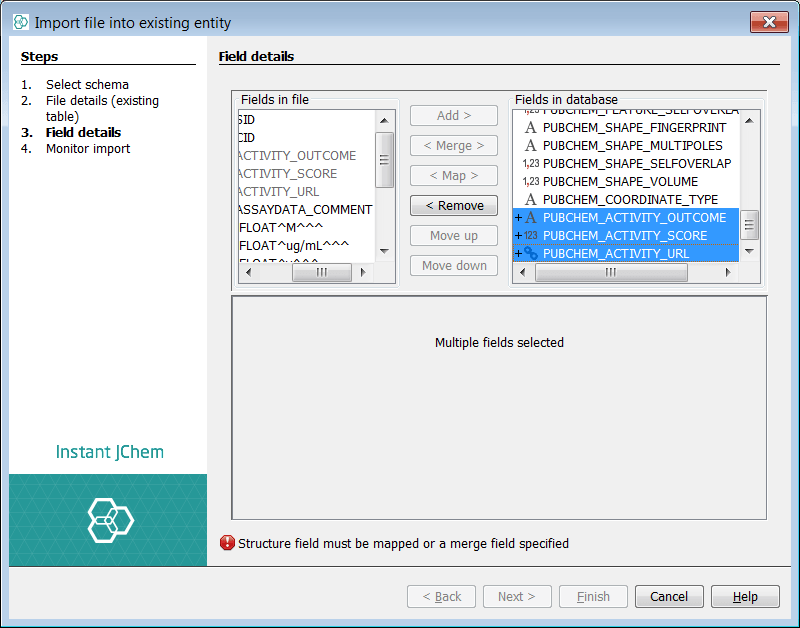Click the numeric icon beside PUBCHEM_SHAPE_SELFOVERLAP

point(531,164)
